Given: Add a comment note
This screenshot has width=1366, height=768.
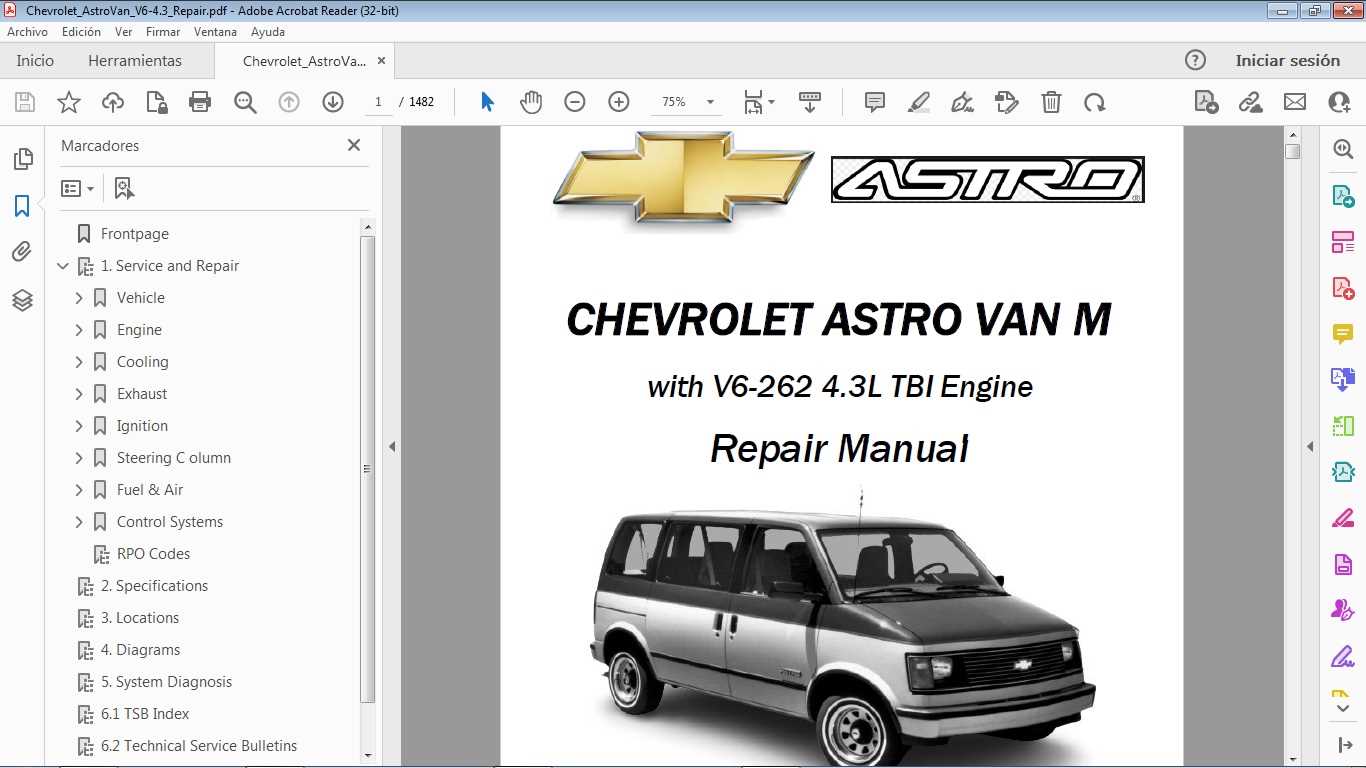Looking at the screenshot, I should click(875, 102).
